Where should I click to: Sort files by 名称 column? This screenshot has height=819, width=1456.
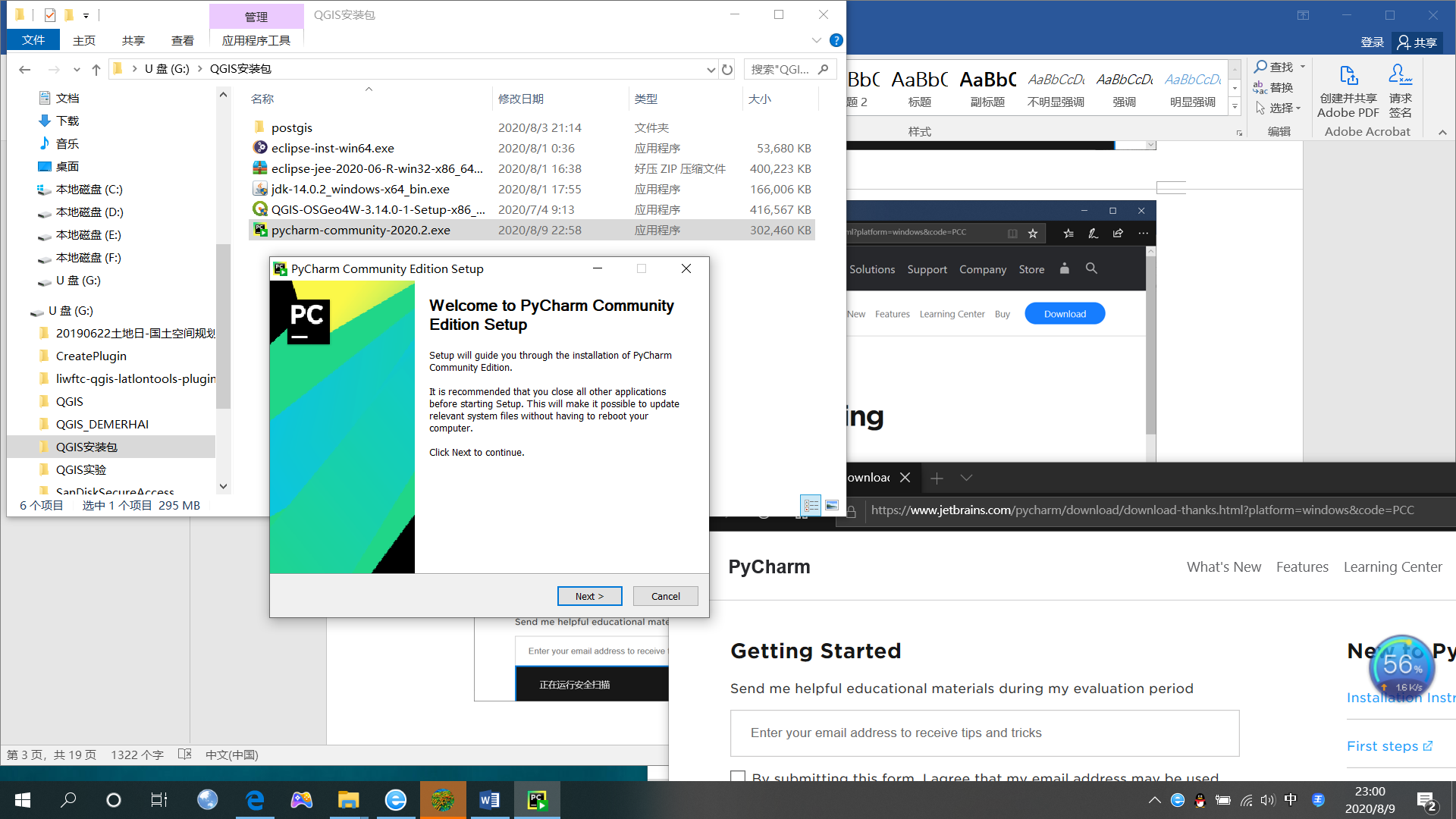coord(262,99)
